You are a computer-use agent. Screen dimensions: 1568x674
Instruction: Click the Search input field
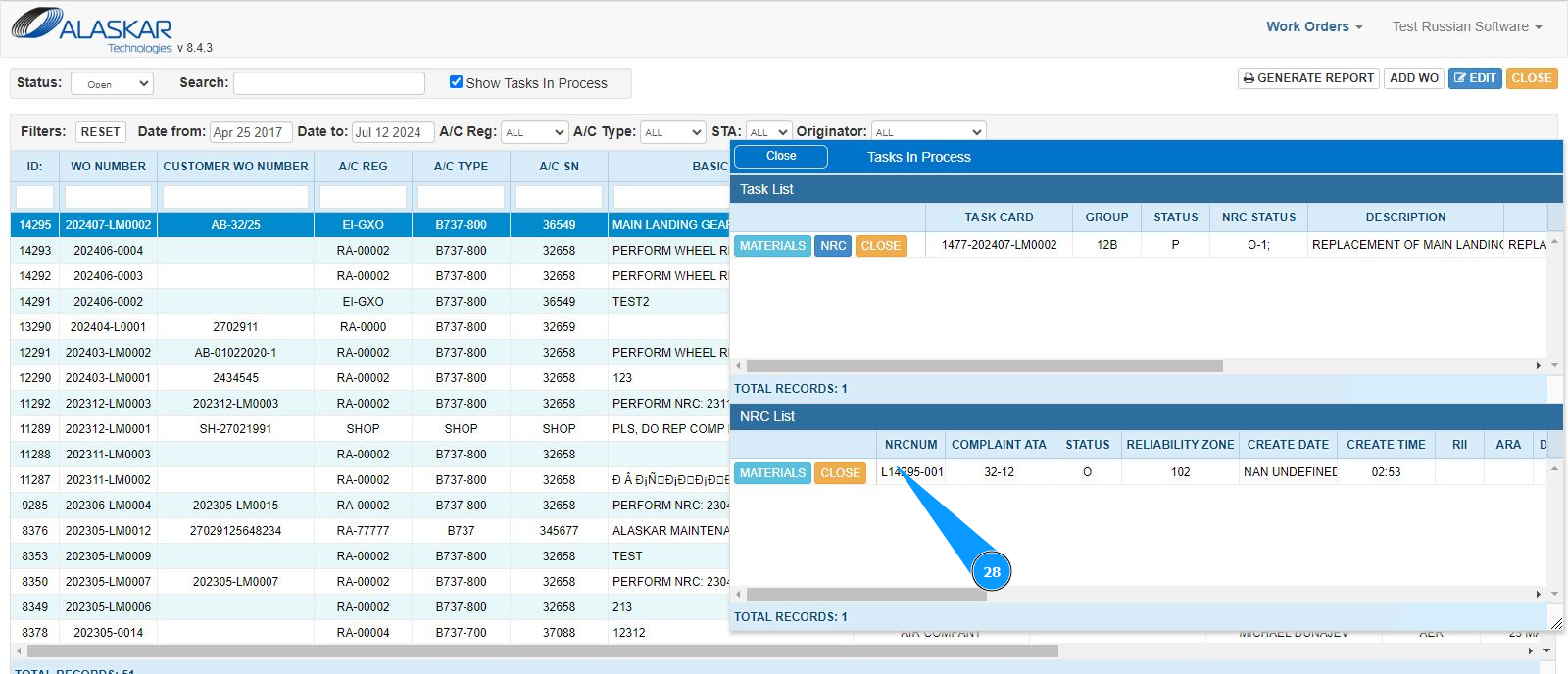tap(329, 83)
